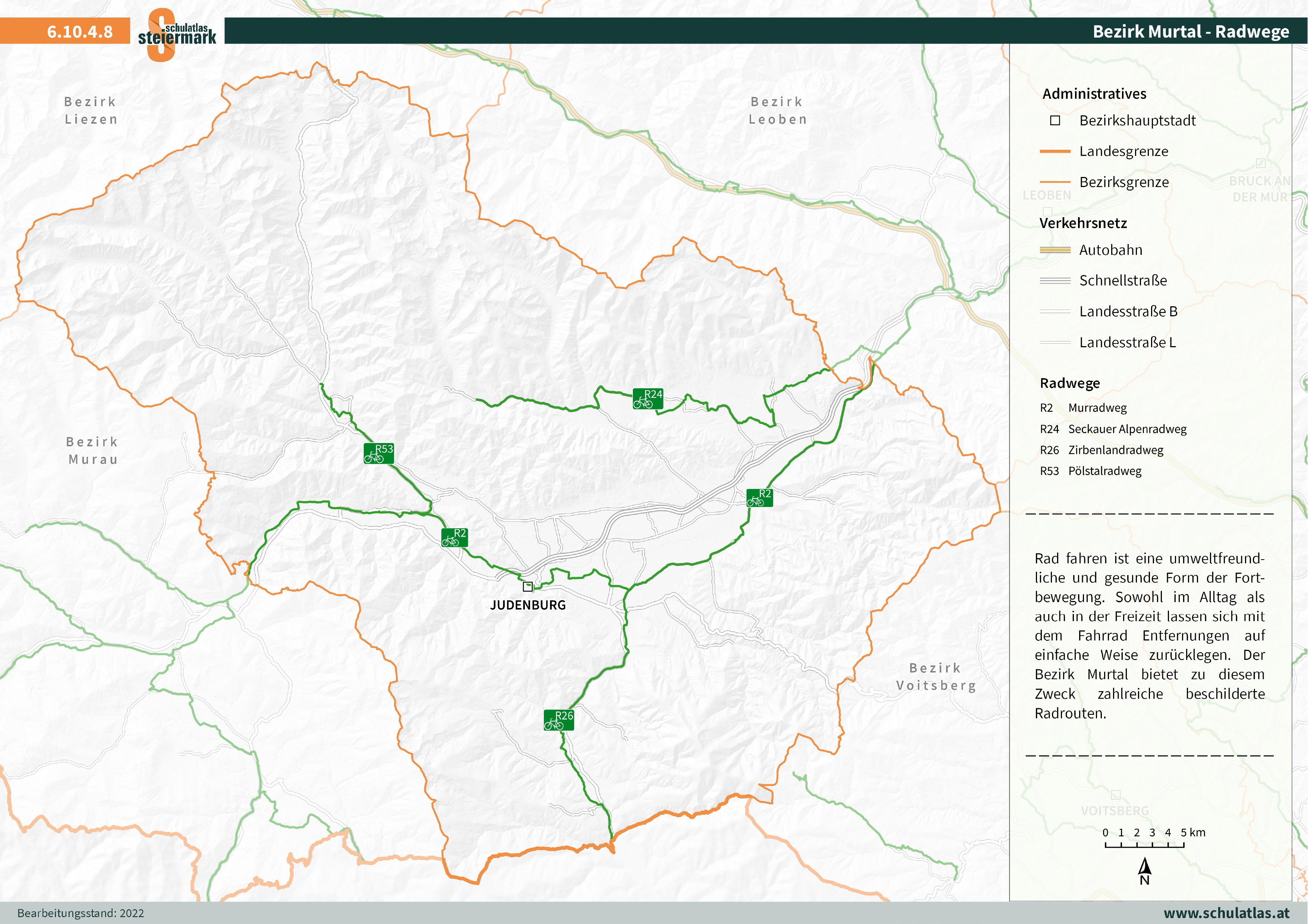Click the R53 bicycle route marker

(379, 453)
